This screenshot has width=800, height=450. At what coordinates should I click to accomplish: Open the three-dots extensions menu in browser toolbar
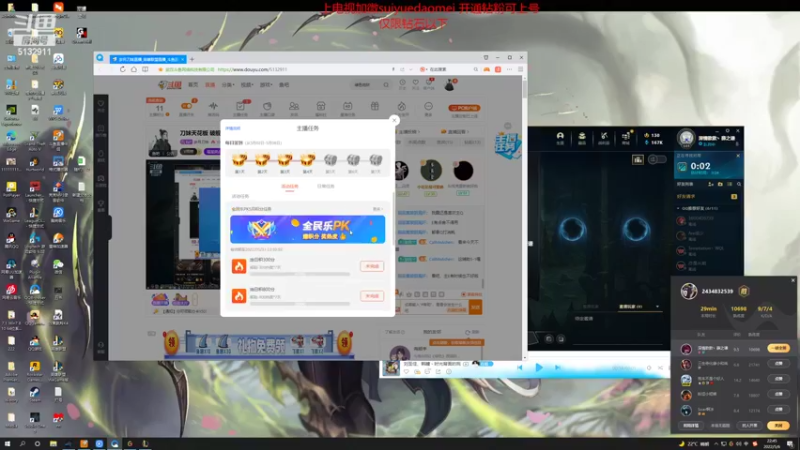tap(509, 69)
